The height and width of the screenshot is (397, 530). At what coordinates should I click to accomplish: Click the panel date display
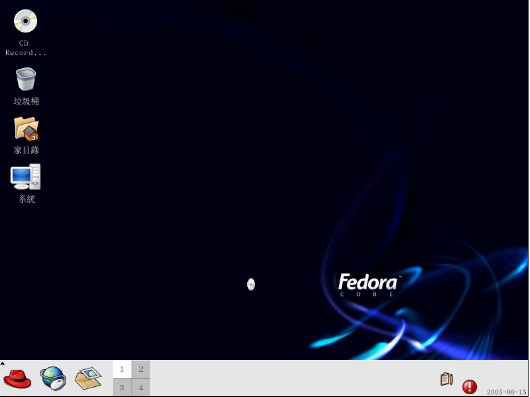(x=506, y=392)
